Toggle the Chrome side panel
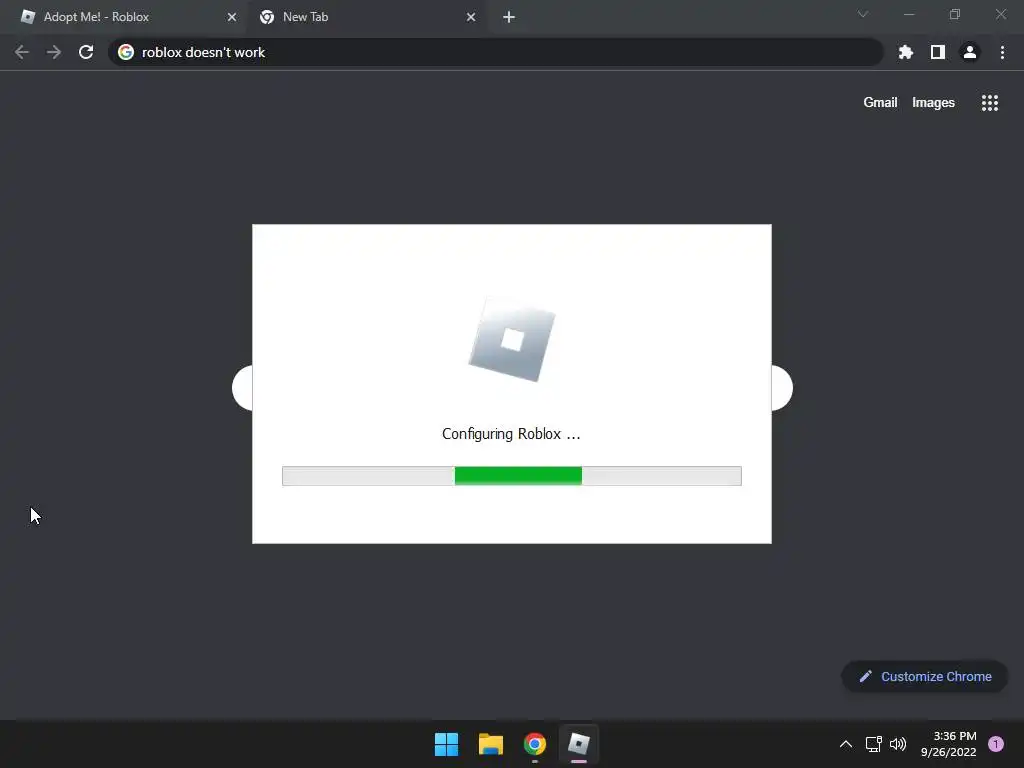The height and width of the screenshot is (768, 1024). coord(938,52)
